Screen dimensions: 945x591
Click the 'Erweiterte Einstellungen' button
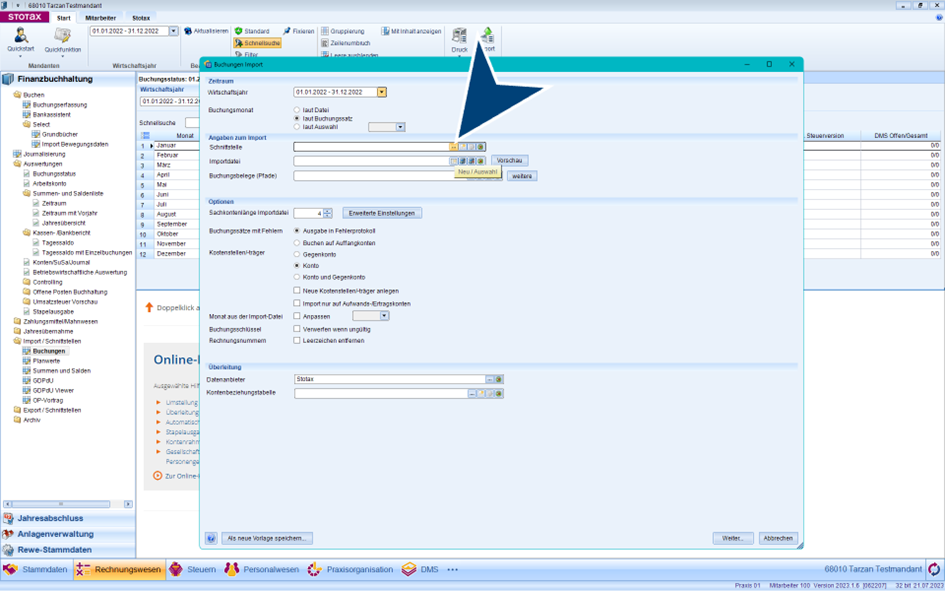(x=382, y=213)
